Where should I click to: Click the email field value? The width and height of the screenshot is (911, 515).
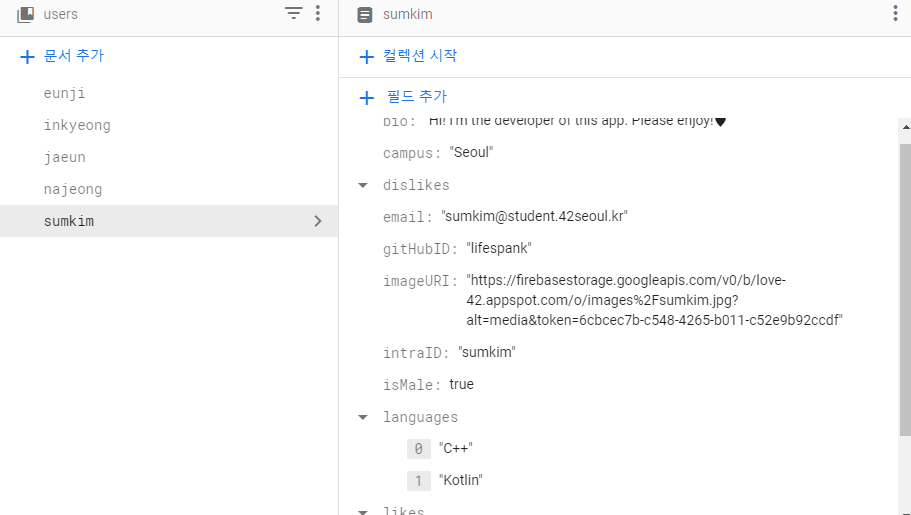tap(534, 217)
